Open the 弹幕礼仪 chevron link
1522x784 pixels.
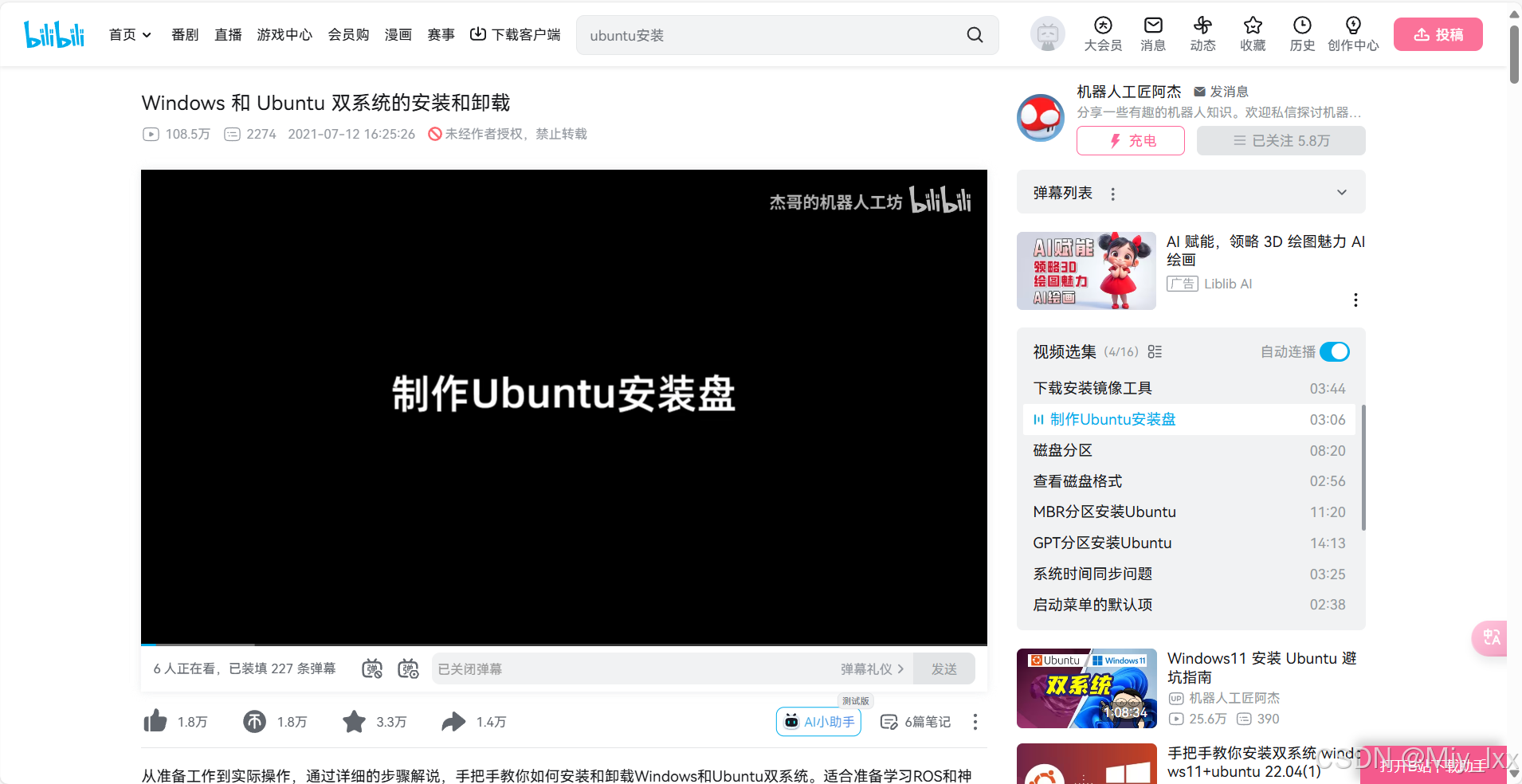pyautogui.click(x=872, y=668)
